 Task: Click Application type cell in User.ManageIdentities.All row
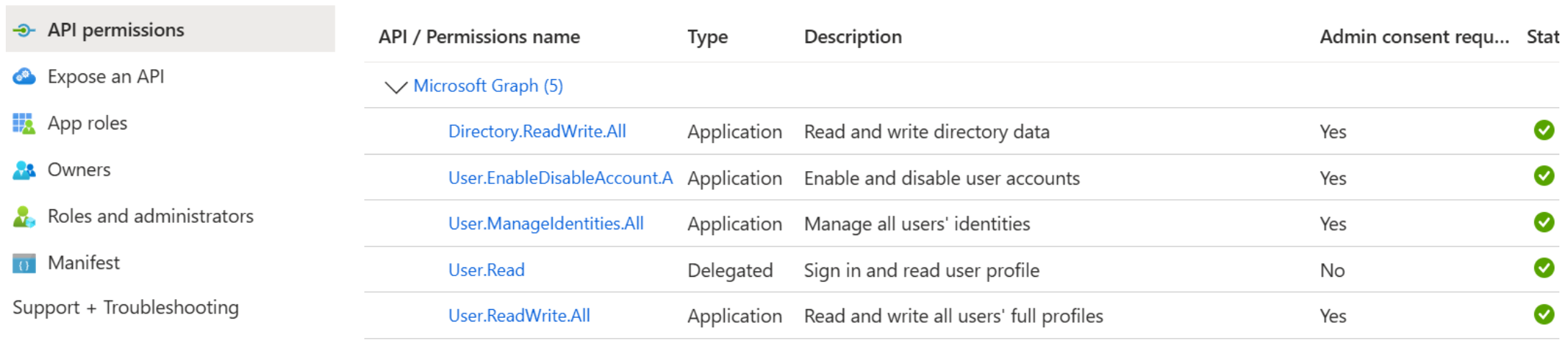(x=735, y=224)
